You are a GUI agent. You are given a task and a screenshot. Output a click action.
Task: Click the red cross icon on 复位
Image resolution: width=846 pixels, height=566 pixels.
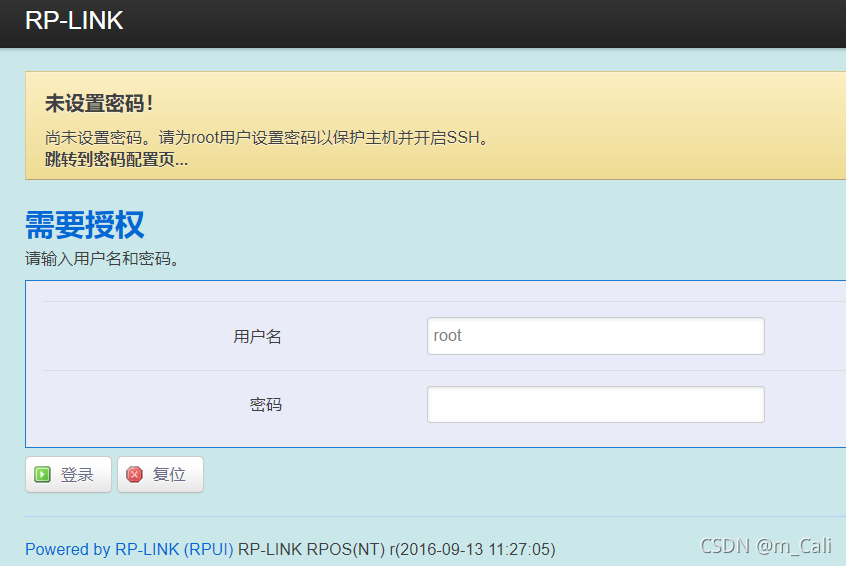pyautogui.click(x=134, y=474)
